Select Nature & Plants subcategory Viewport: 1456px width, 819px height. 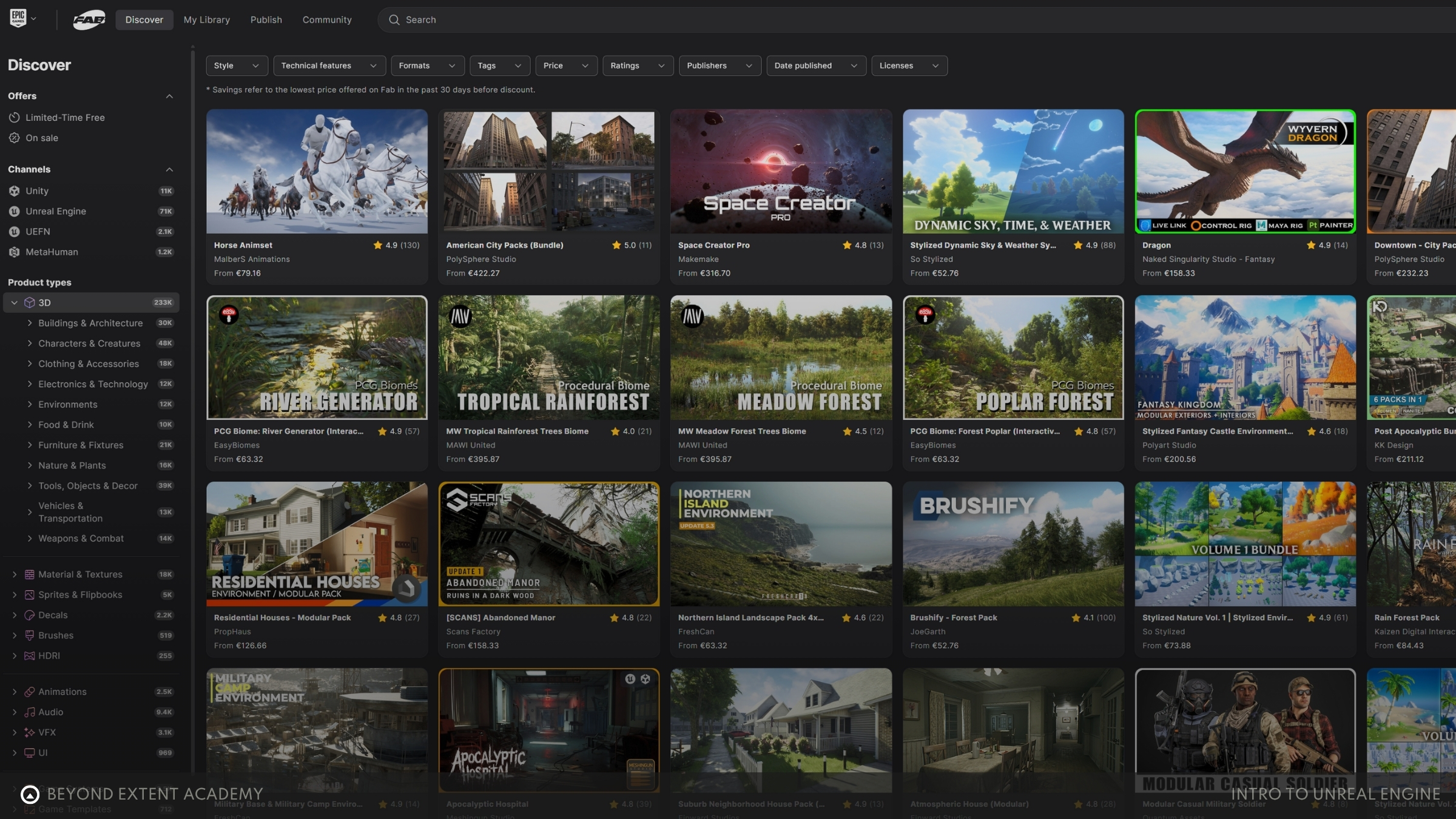coord(72,465)
